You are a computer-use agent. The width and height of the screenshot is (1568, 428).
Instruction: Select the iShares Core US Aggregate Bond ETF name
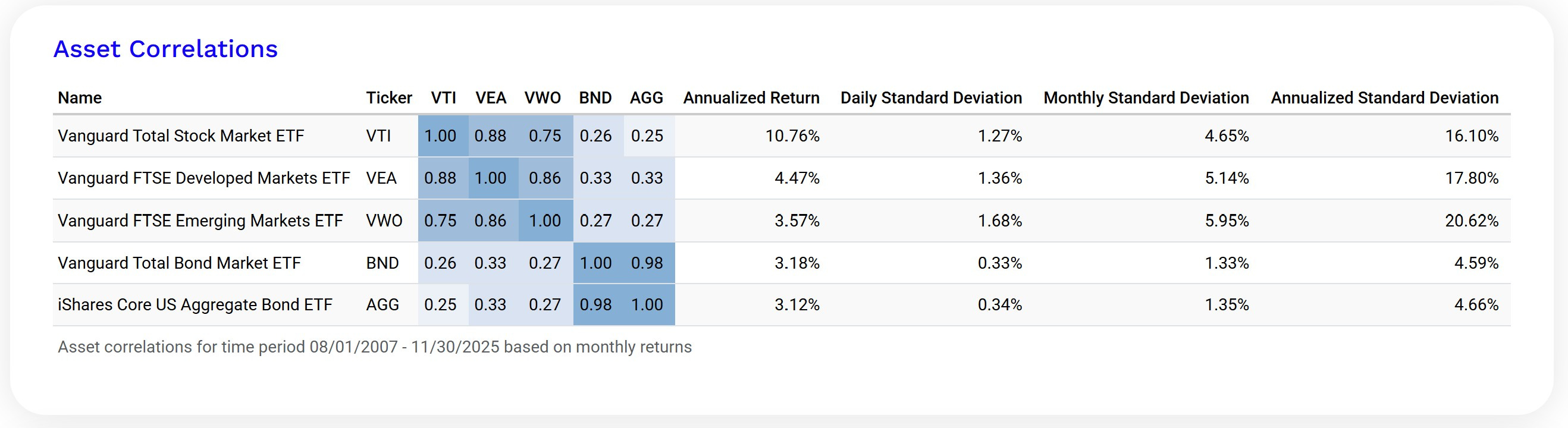pos(195,304)
